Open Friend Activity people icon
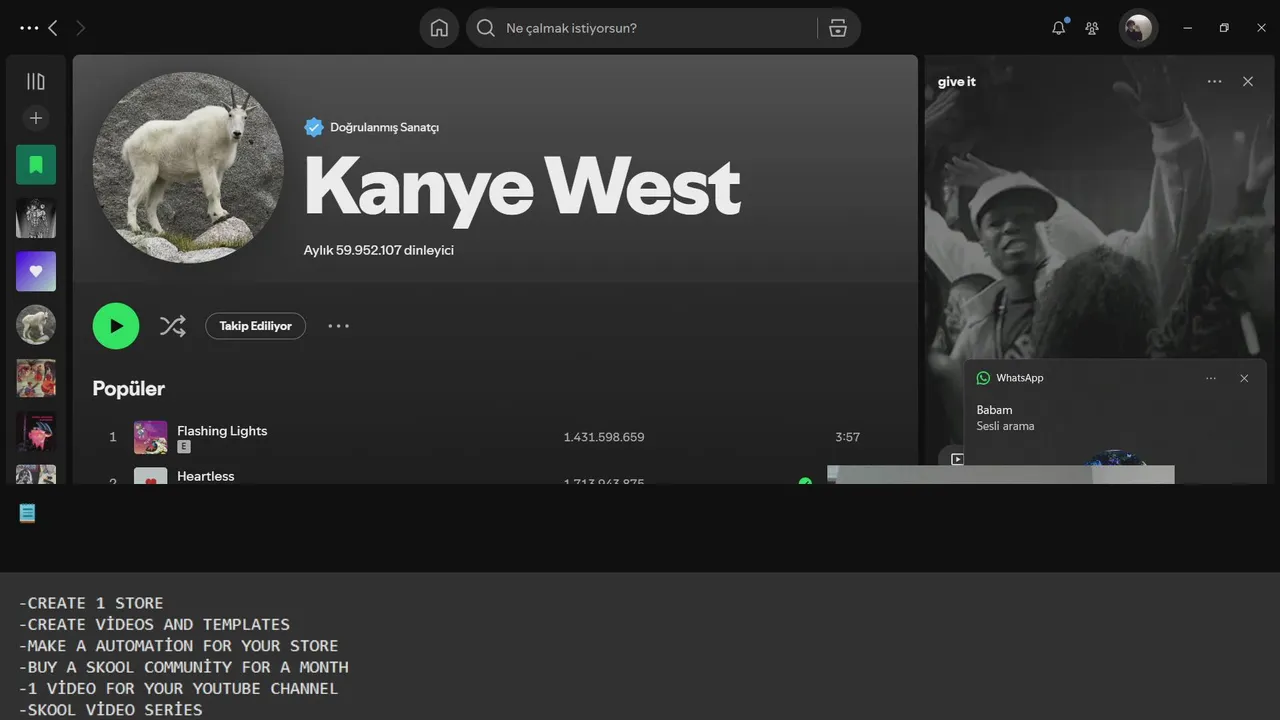This screenshot has width=1280, height=720. tap(1092, 28)
